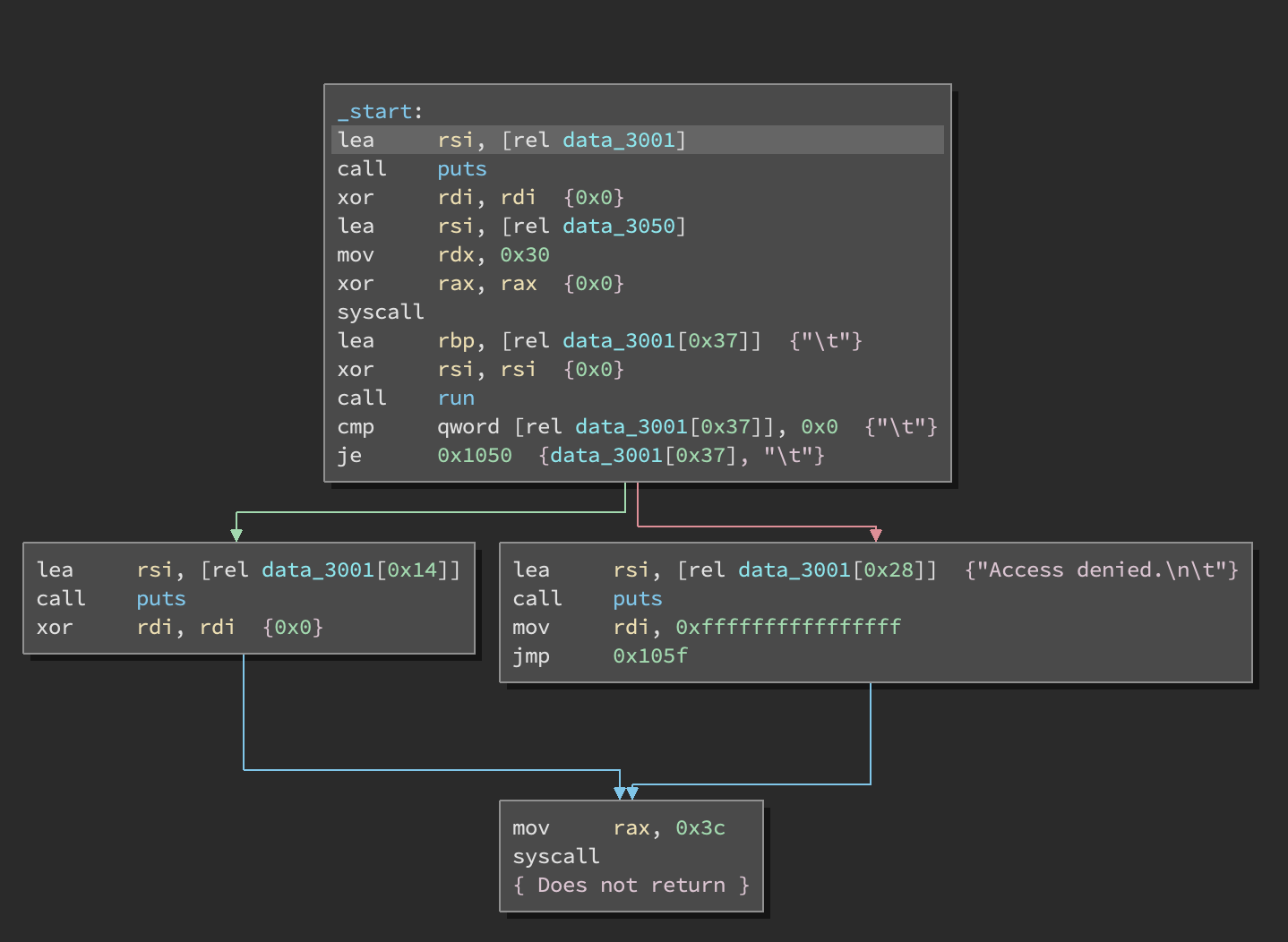Select syscall in the exit block
This screenshot has height=942, width=1288.
point(555,856)
